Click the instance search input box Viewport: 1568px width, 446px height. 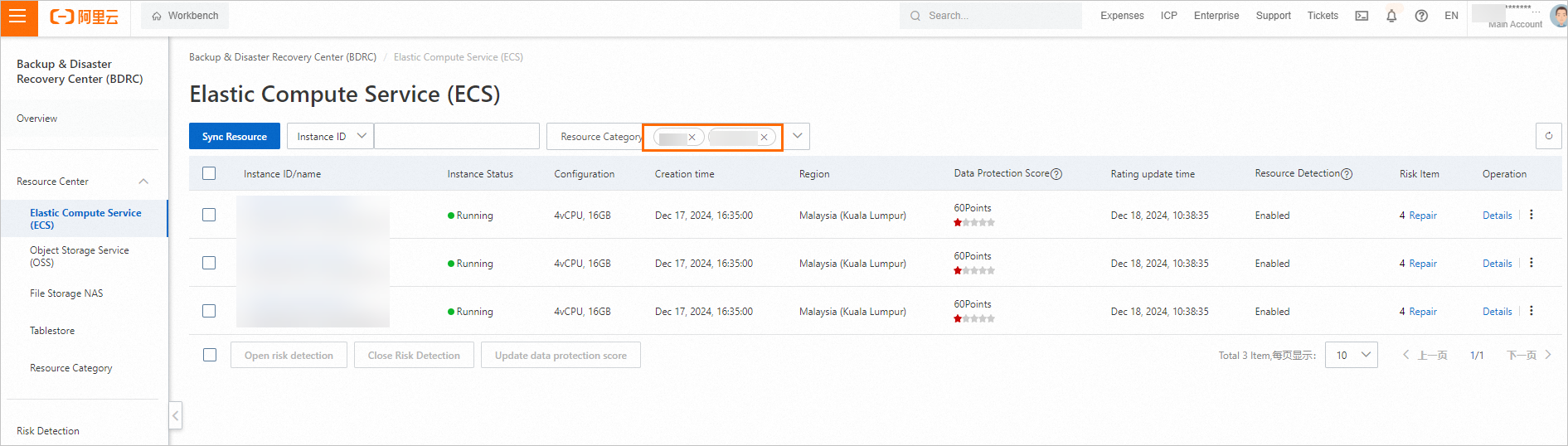click(457, 137)
